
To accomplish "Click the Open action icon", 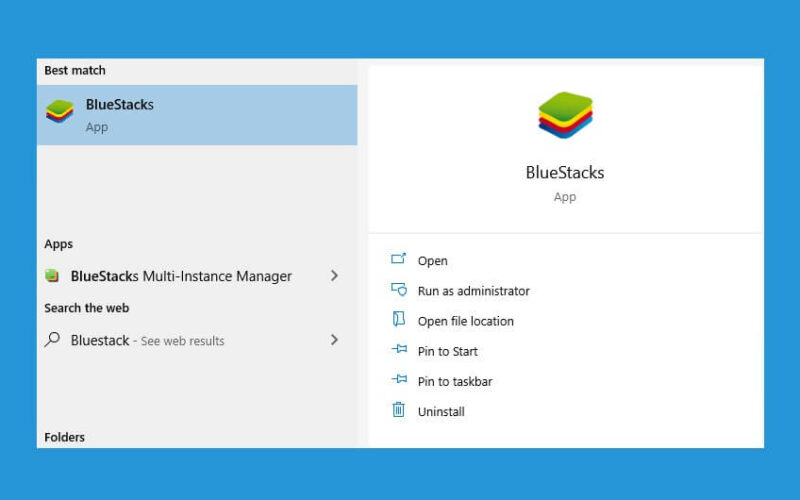I will (398, 259).
